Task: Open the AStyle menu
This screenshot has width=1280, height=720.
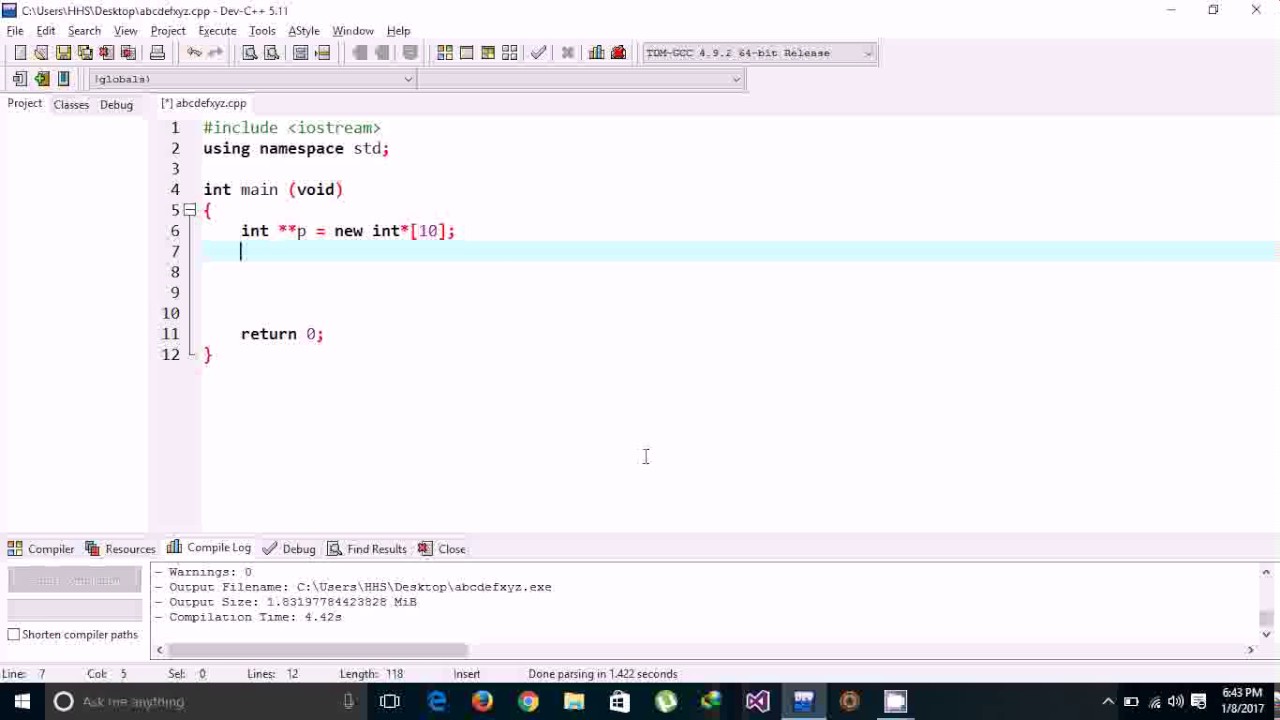Action: tap(304, 31)
